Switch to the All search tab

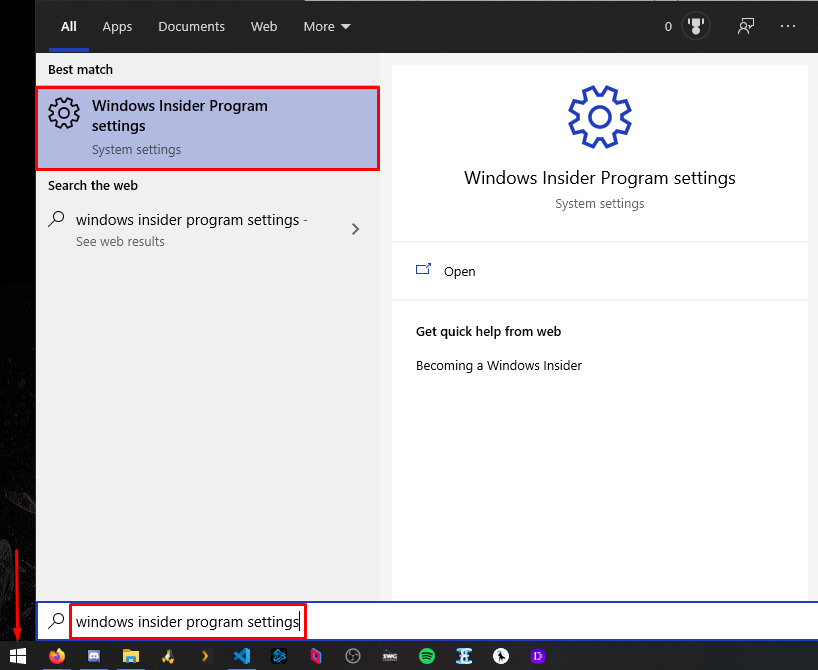69,27
